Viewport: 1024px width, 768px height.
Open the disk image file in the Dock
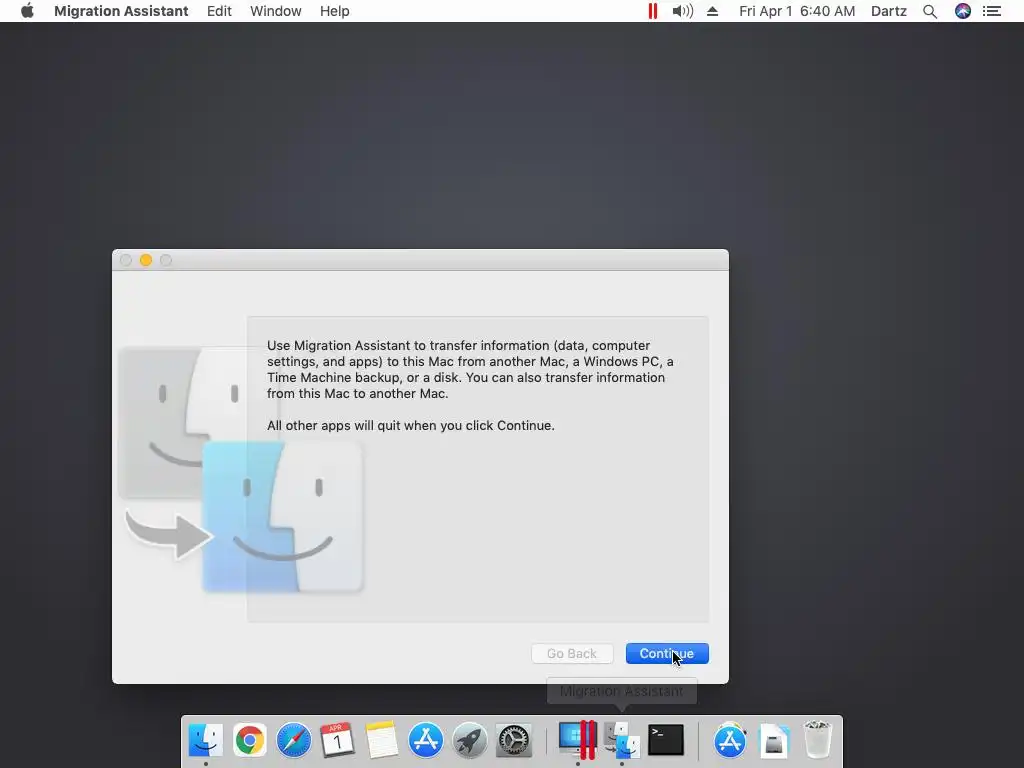tap(774, 741)
